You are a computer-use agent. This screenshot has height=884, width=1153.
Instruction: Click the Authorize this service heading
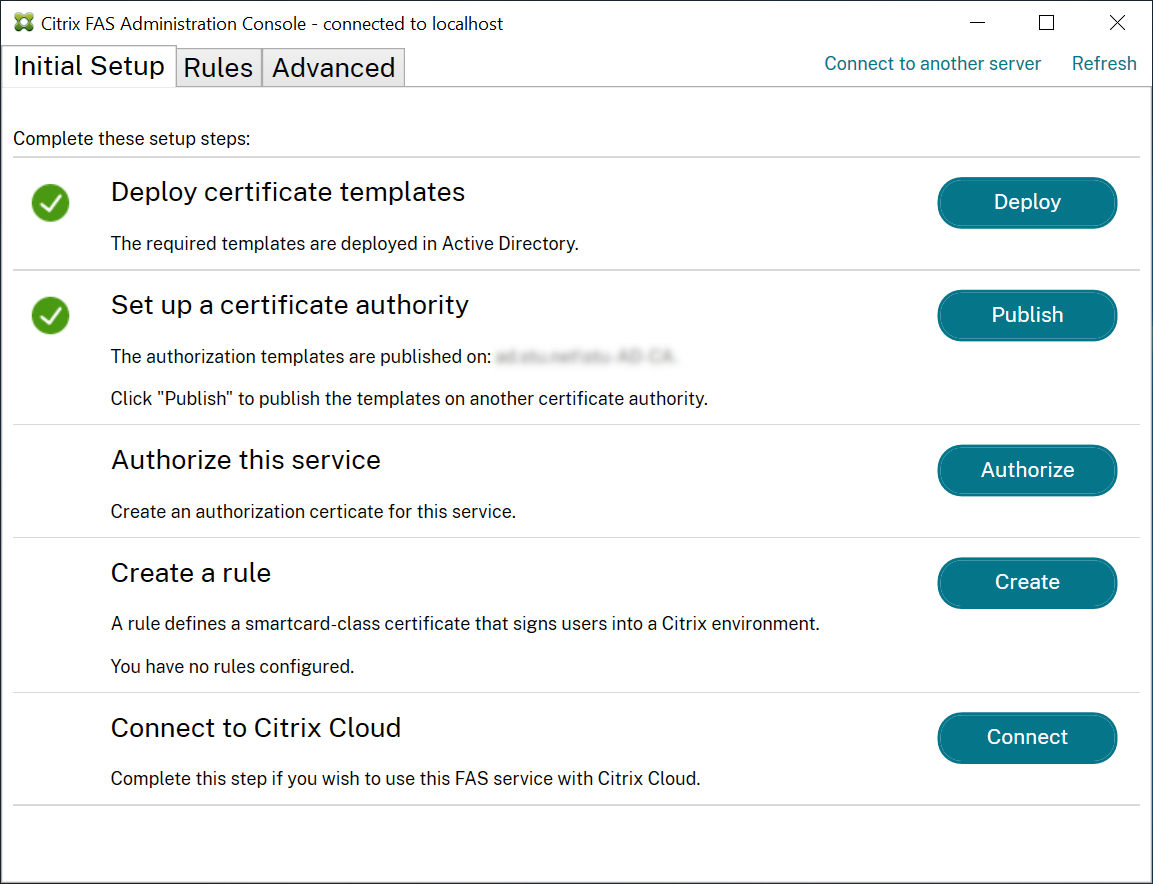[x=246, y=460]
